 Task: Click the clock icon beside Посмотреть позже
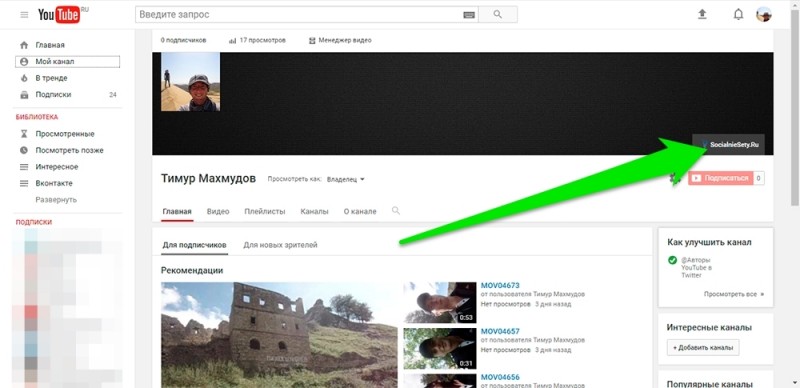[x=24, y=150]
